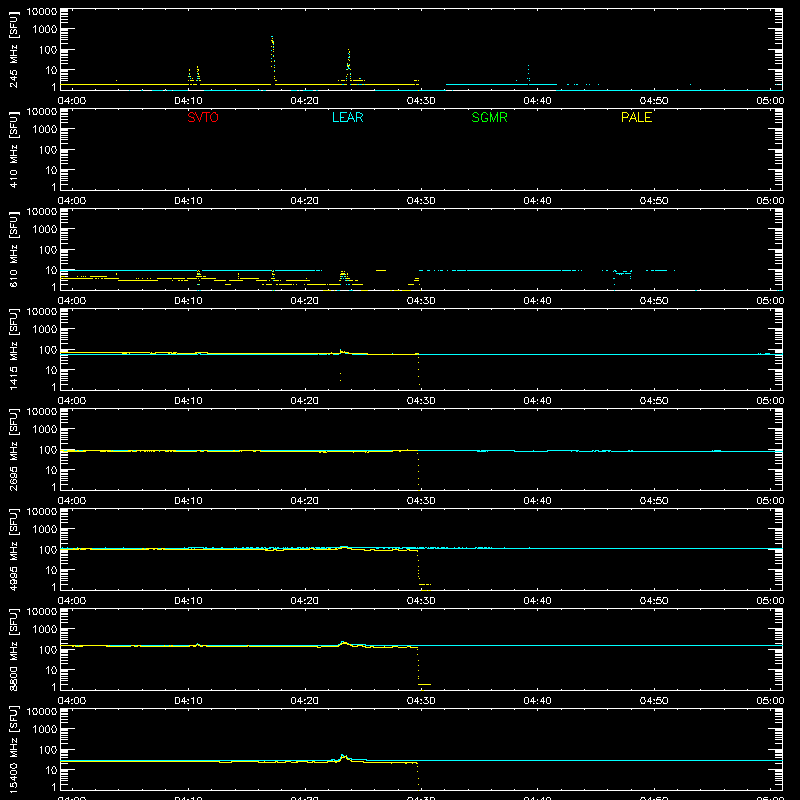This screenshot has width=800, height=800.
Task: Click the 10000 tick of the 8800 MHz panel
Action: [42, 612]
